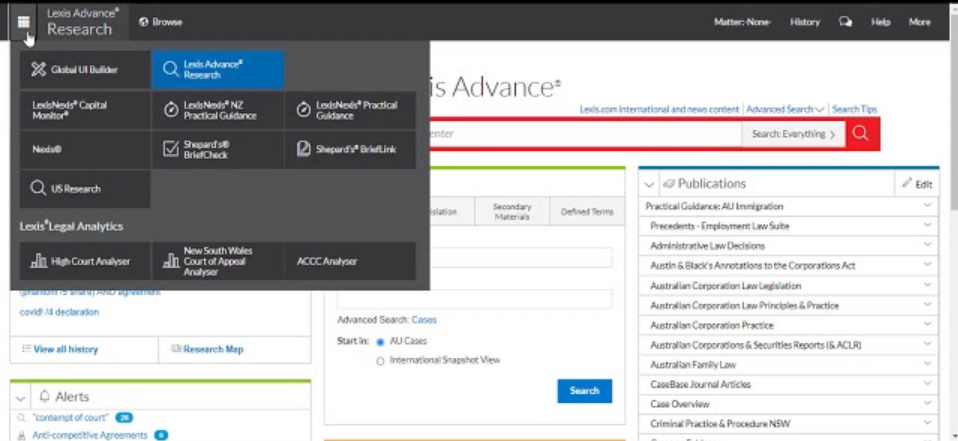Open Nexis product tile
Image resolution: width=958 pixels, height=441 pixels.
click(x=85, y=150)
